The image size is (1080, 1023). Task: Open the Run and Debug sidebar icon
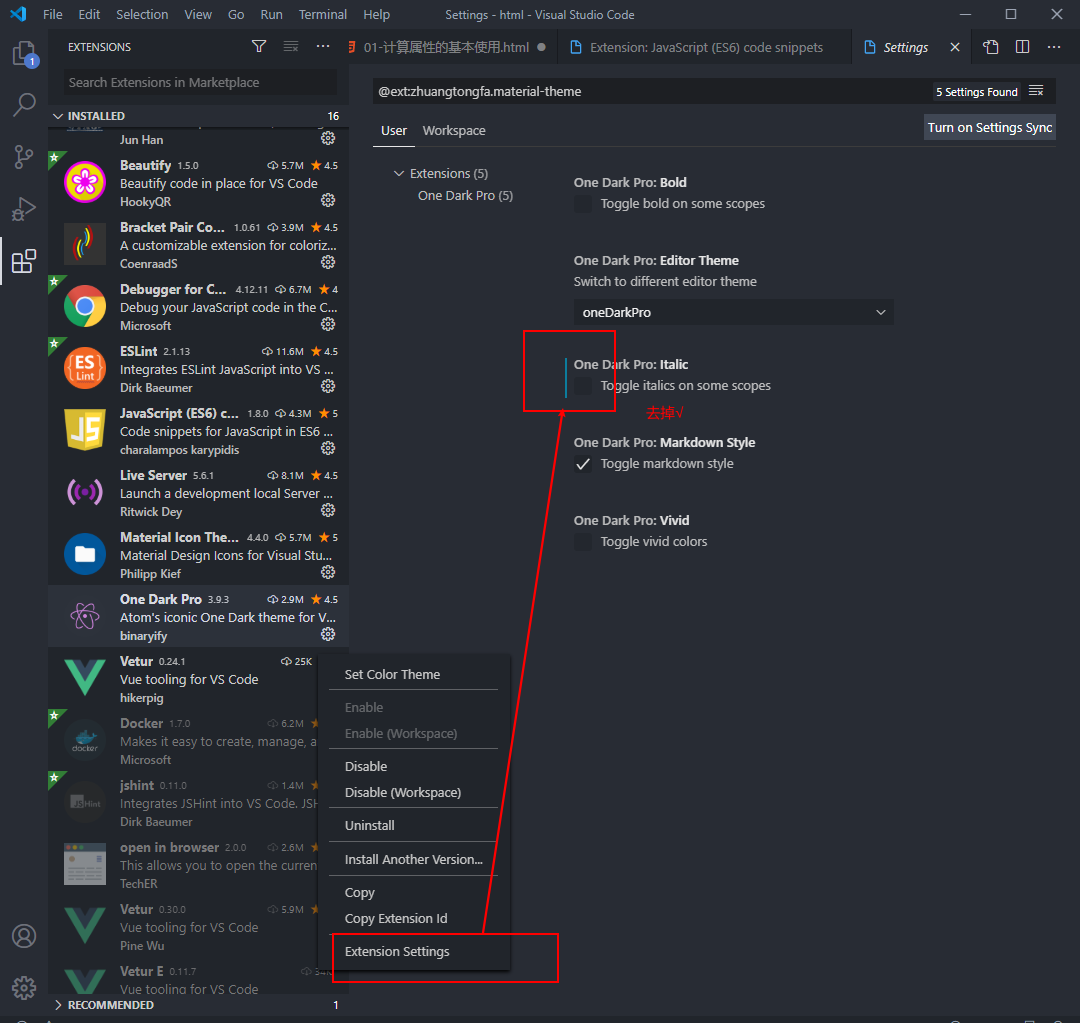[x=24, y=209]
